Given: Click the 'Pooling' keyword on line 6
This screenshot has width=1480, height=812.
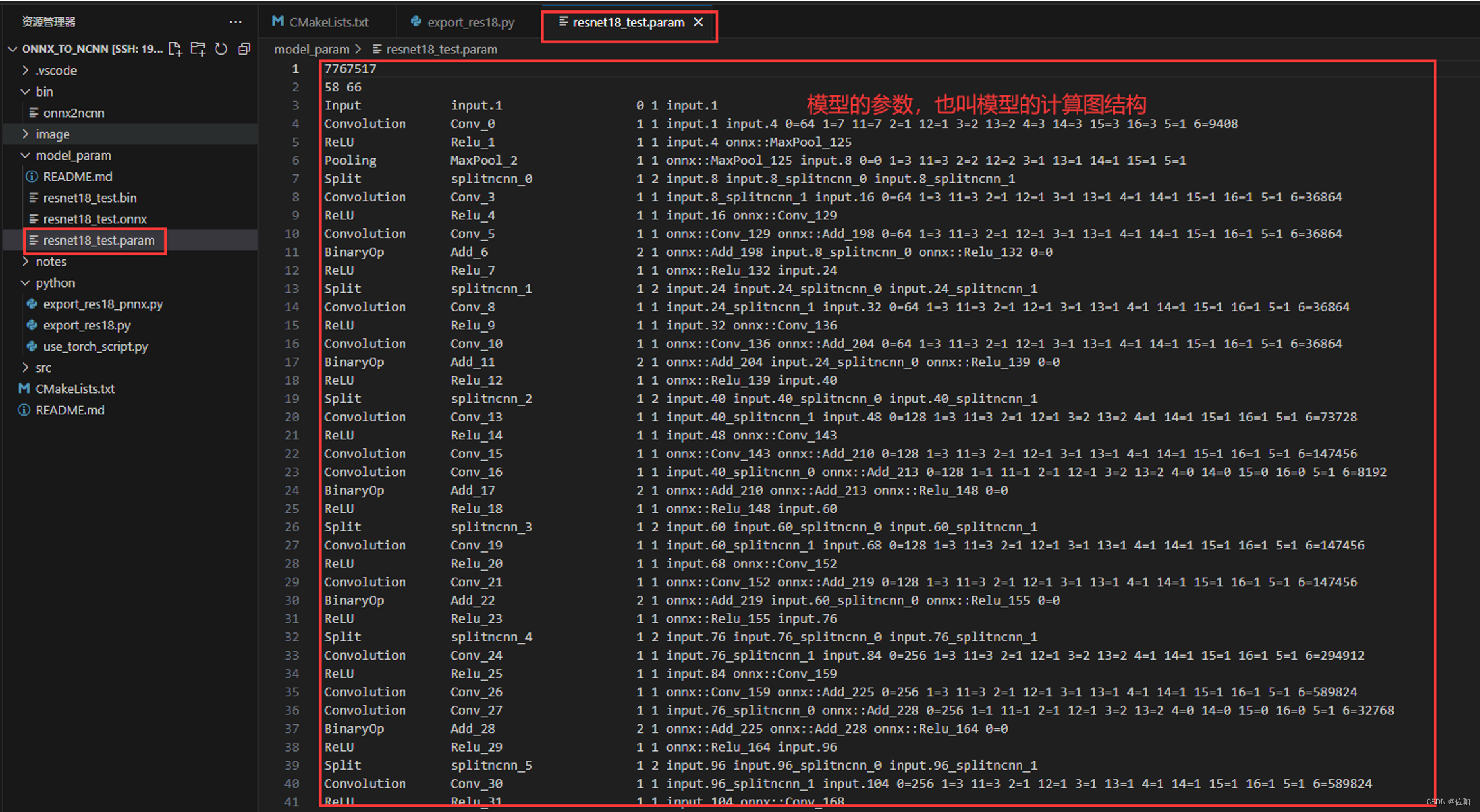Looking at the screenshot, I should [350, 160].
